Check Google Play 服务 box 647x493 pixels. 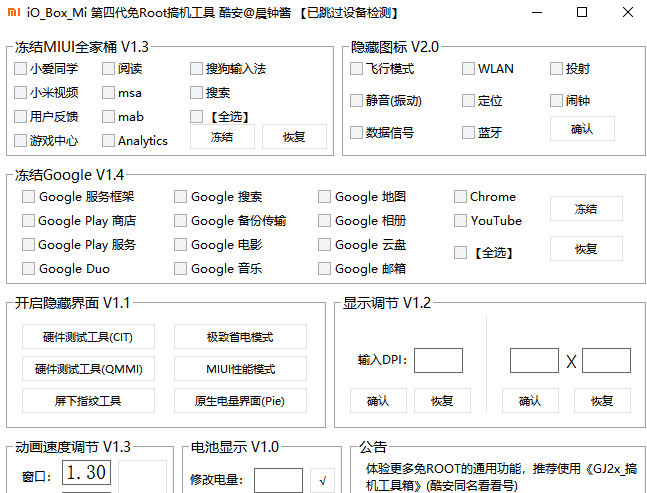pos(28,244)
